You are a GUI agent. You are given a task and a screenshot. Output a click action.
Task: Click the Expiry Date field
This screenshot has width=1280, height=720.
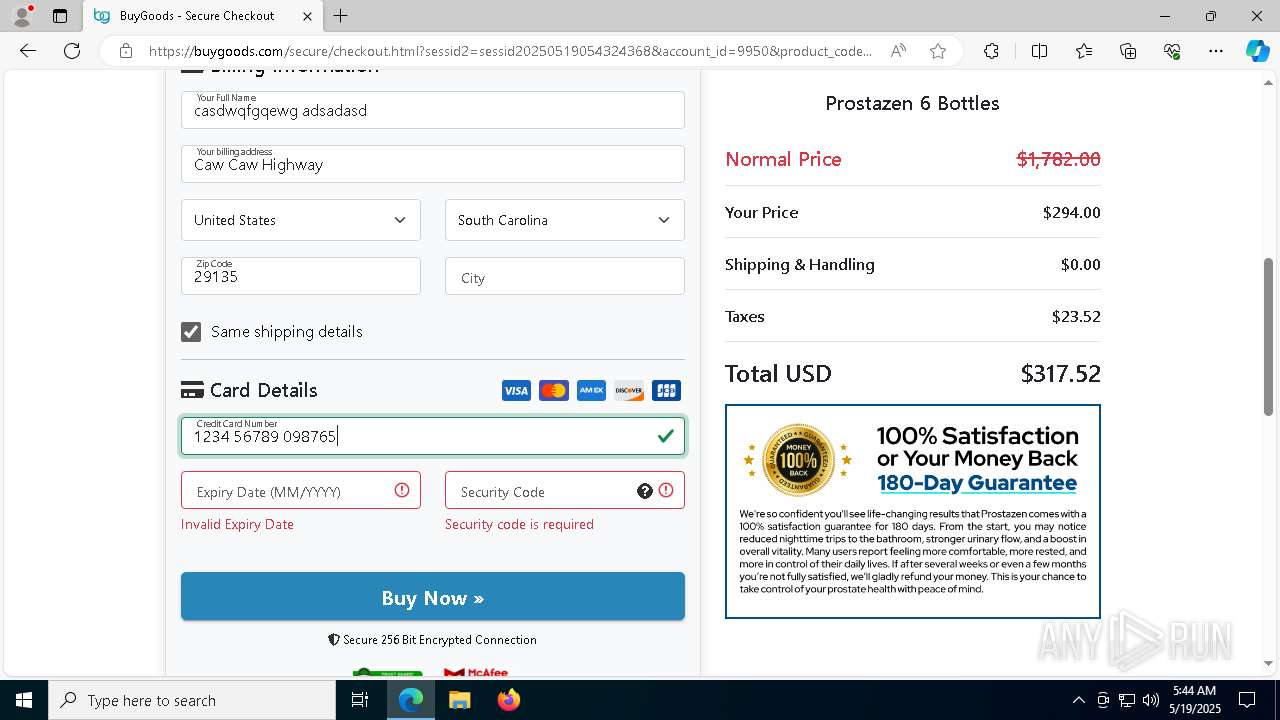301,490
